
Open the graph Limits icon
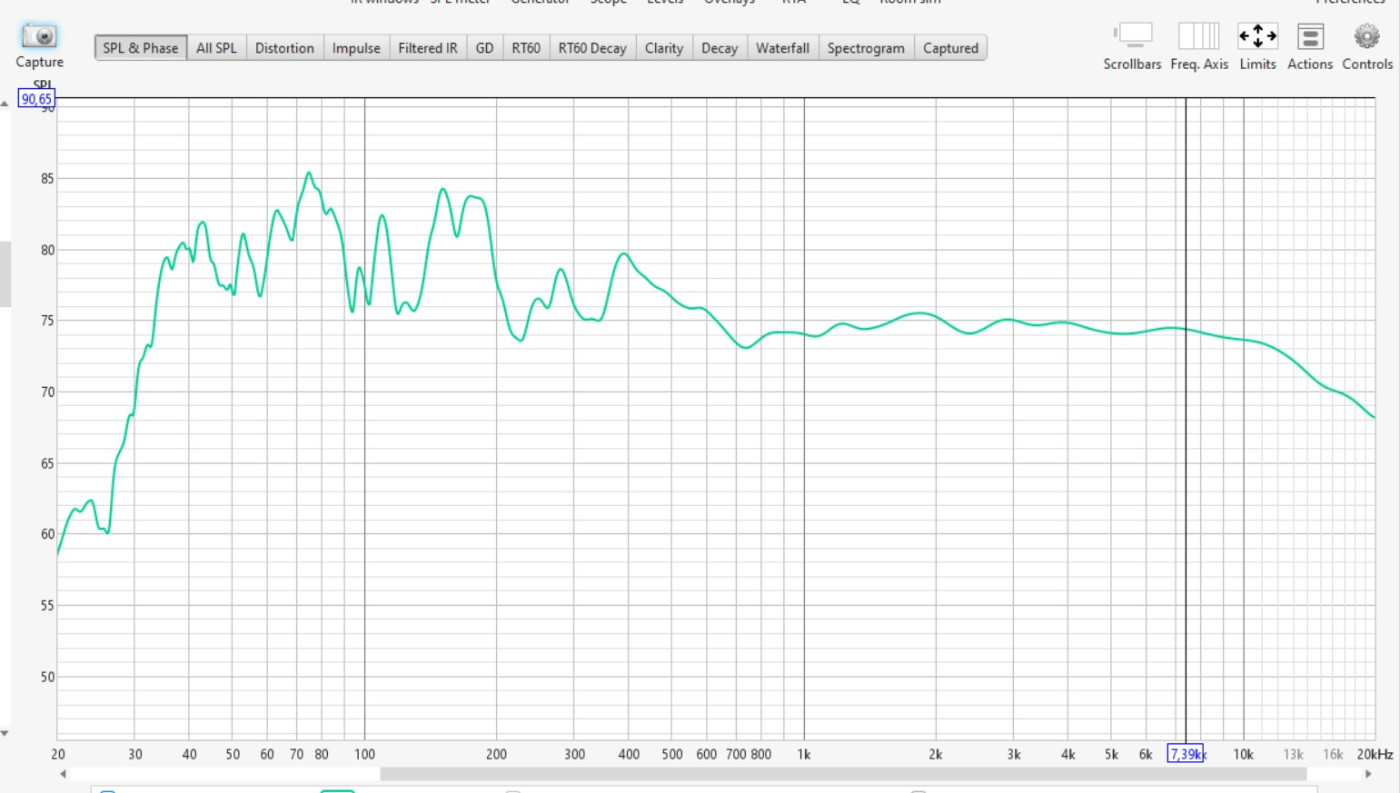[1257, 37]
